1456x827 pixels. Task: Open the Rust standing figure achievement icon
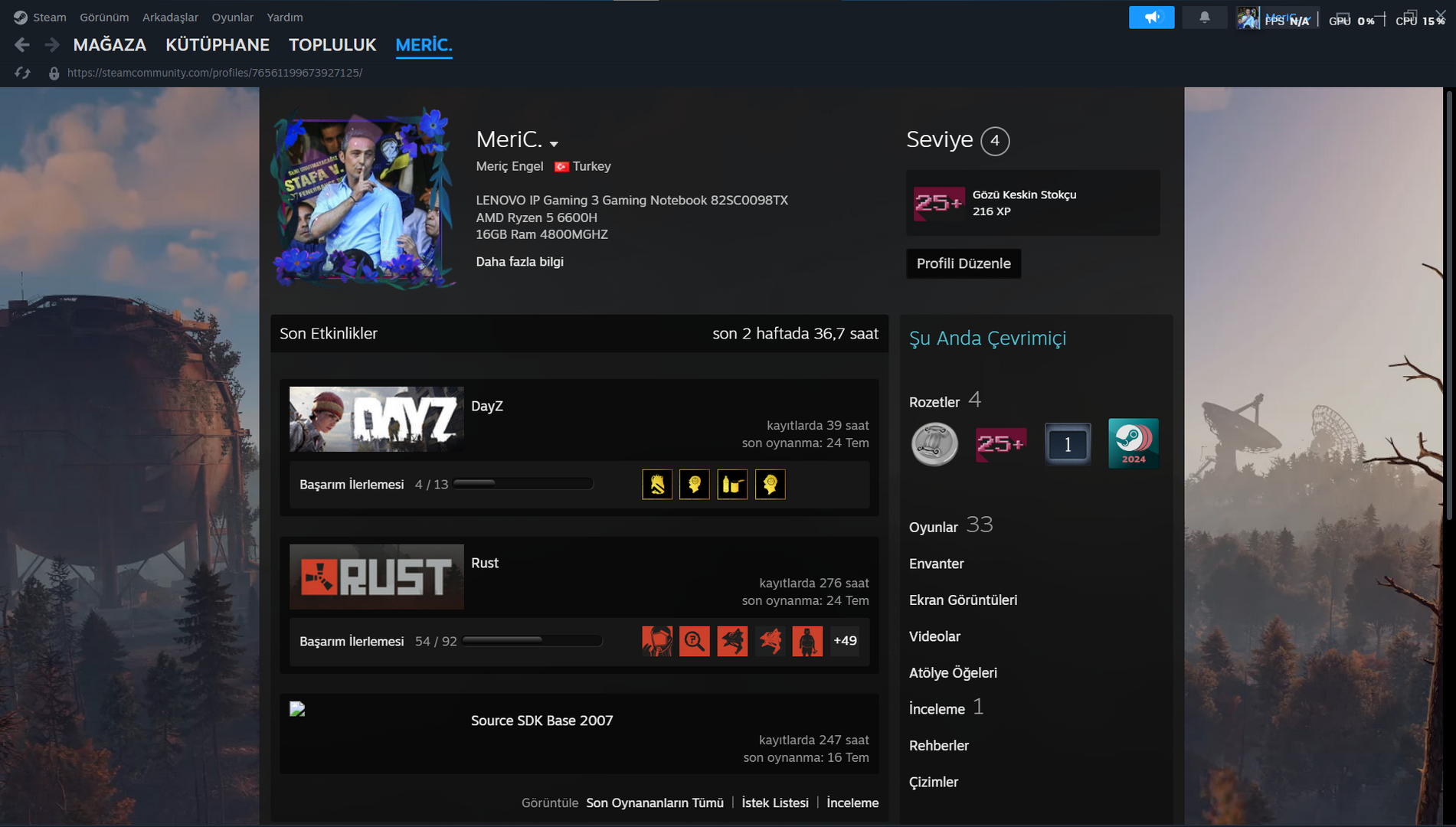point(807,641)
